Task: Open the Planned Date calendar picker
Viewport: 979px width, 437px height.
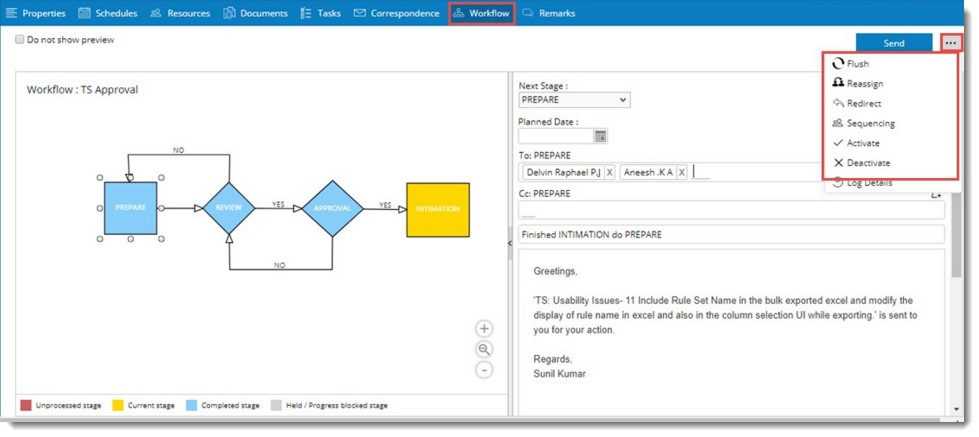Action: click(601, 136)
